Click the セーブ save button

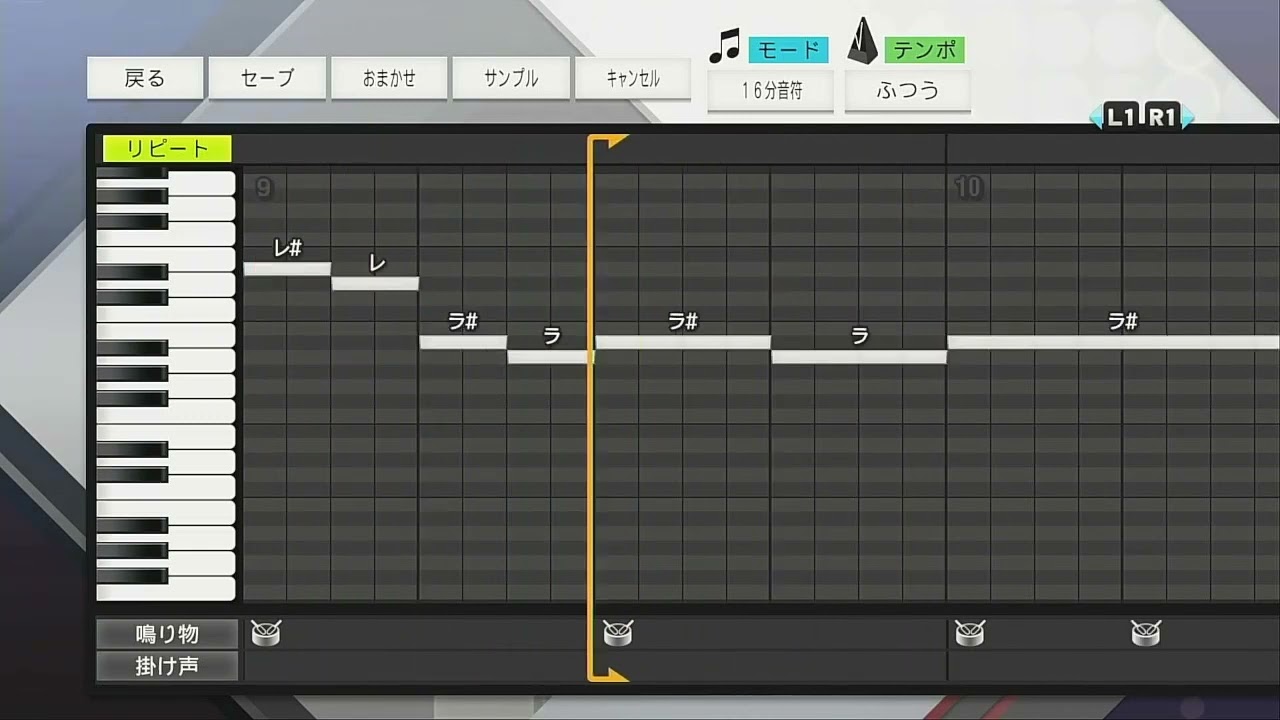click(x=267, y=78)
